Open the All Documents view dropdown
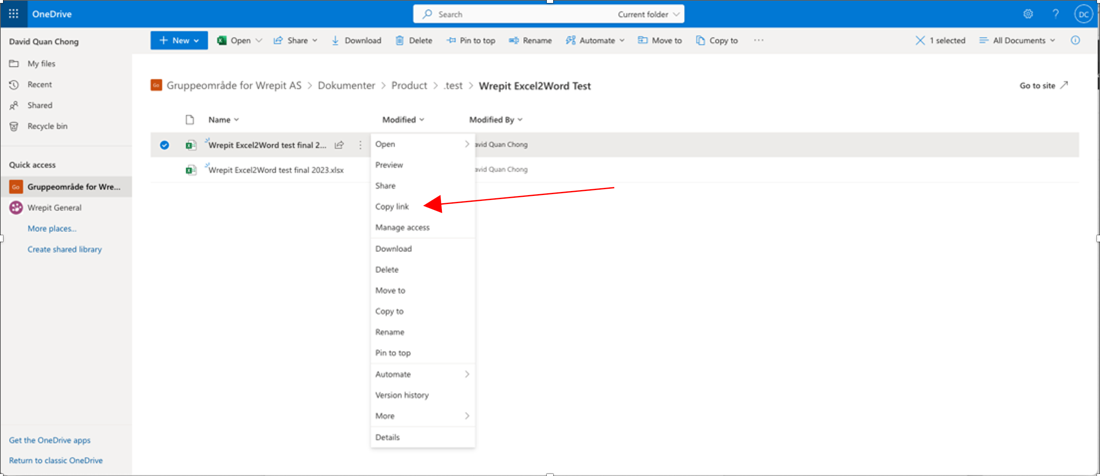Screen dimensions: 1100x476 point(1017,41)
